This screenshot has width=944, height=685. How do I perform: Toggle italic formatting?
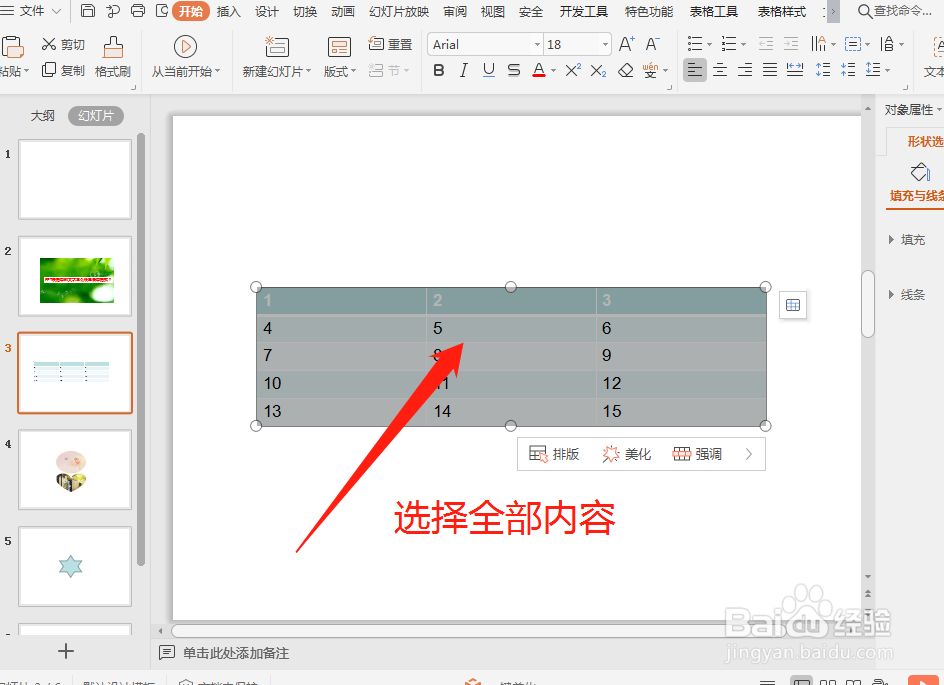click(x=465, y=70)
